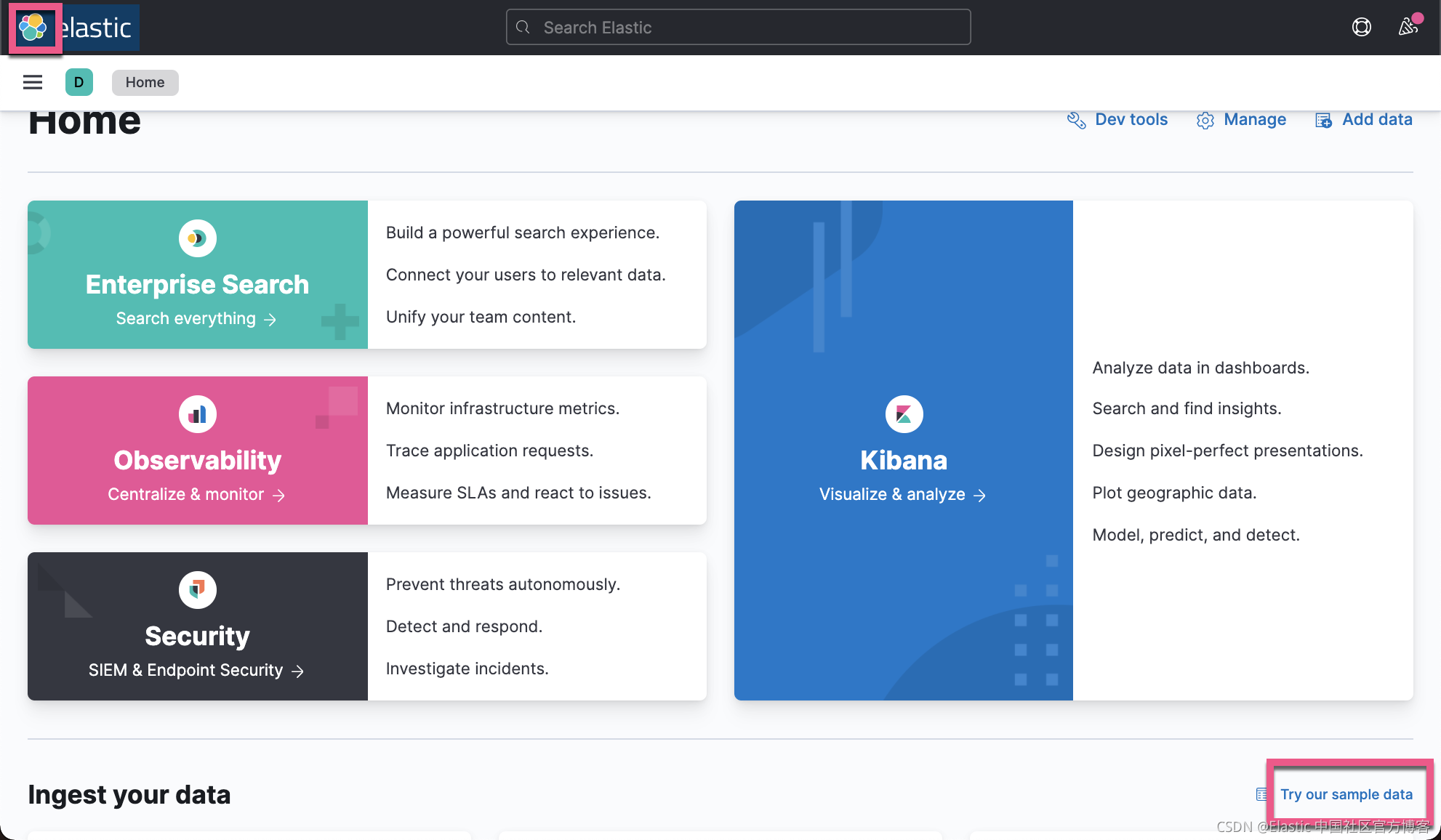Click the Manage gear icon
The image size is (1441, 840).
[x=1205, y=120]
